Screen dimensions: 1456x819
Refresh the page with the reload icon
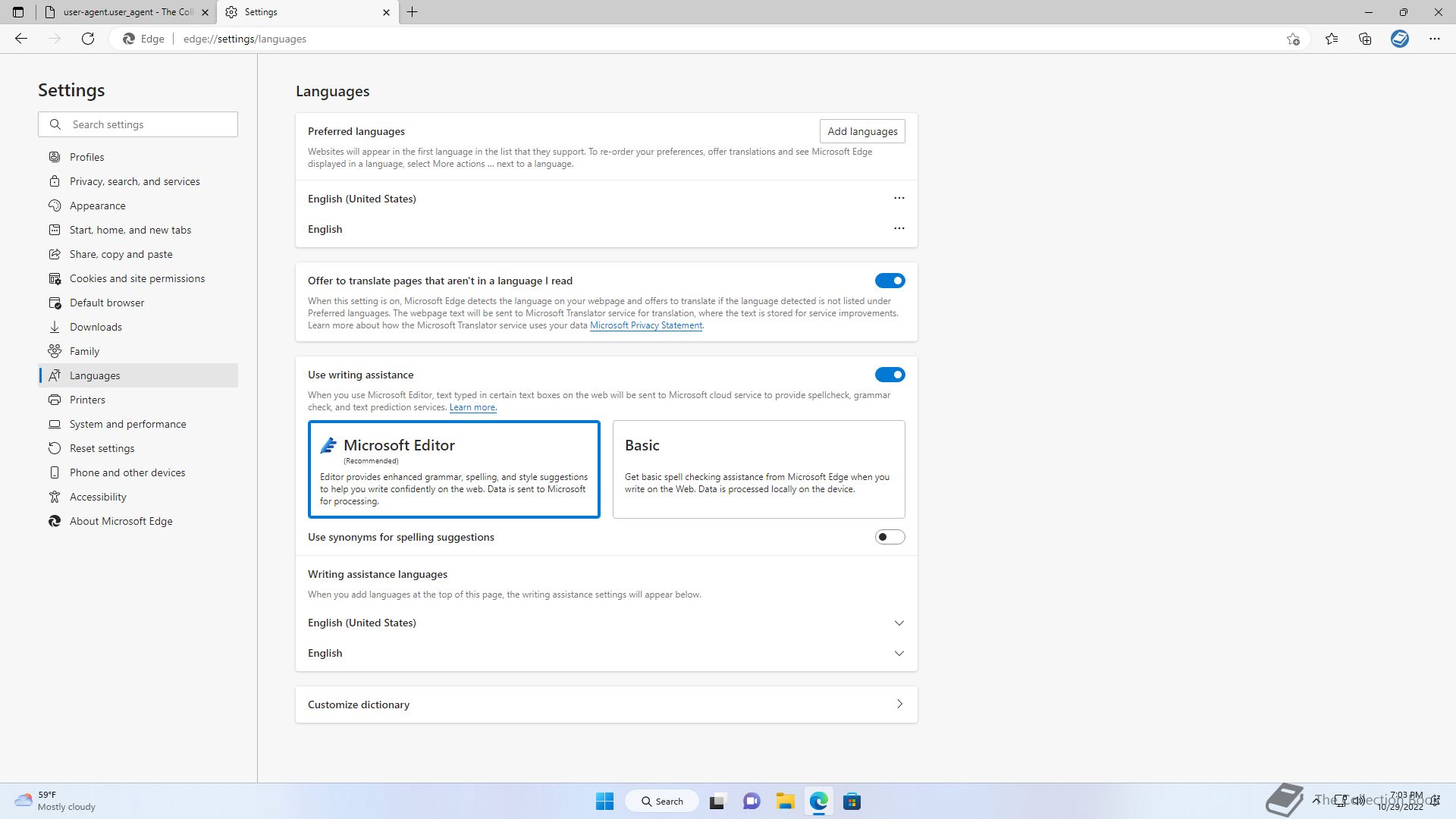coord(88,39)
